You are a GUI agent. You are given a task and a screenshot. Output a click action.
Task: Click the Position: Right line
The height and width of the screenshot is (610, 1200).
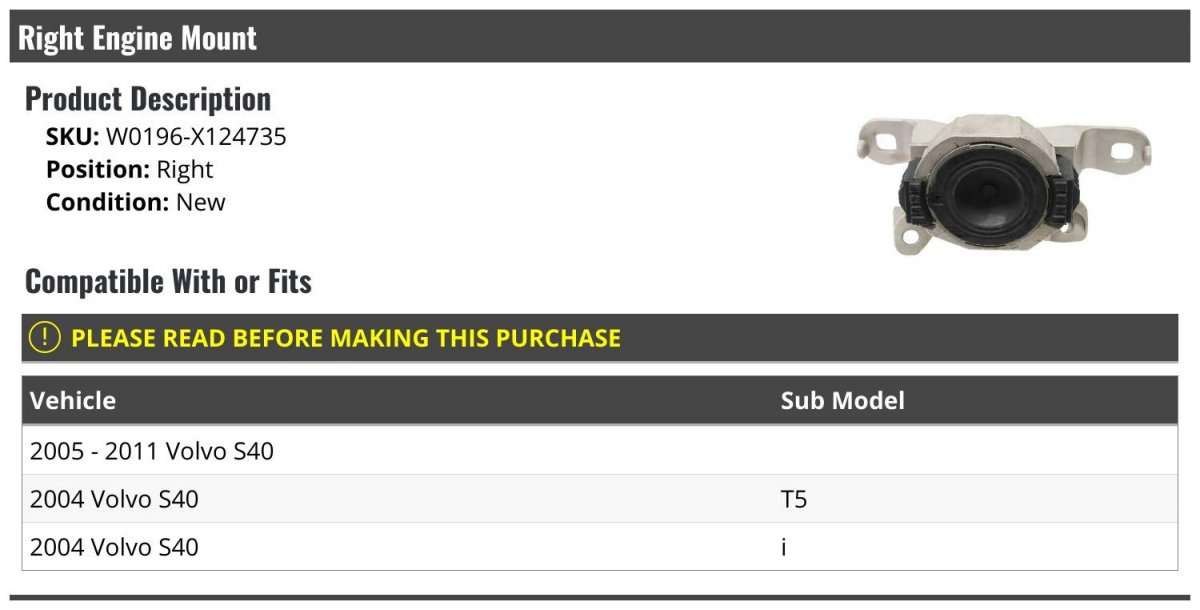[130, 170]
